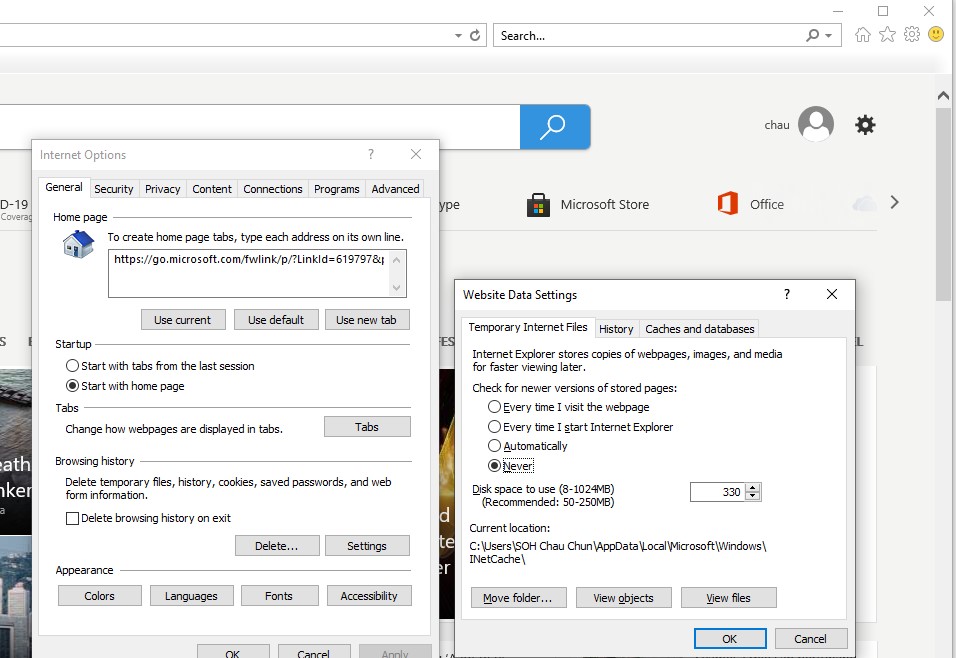956x658 pixels.
Task: Click the Delete... browsing history button
Action: [277, 546]
